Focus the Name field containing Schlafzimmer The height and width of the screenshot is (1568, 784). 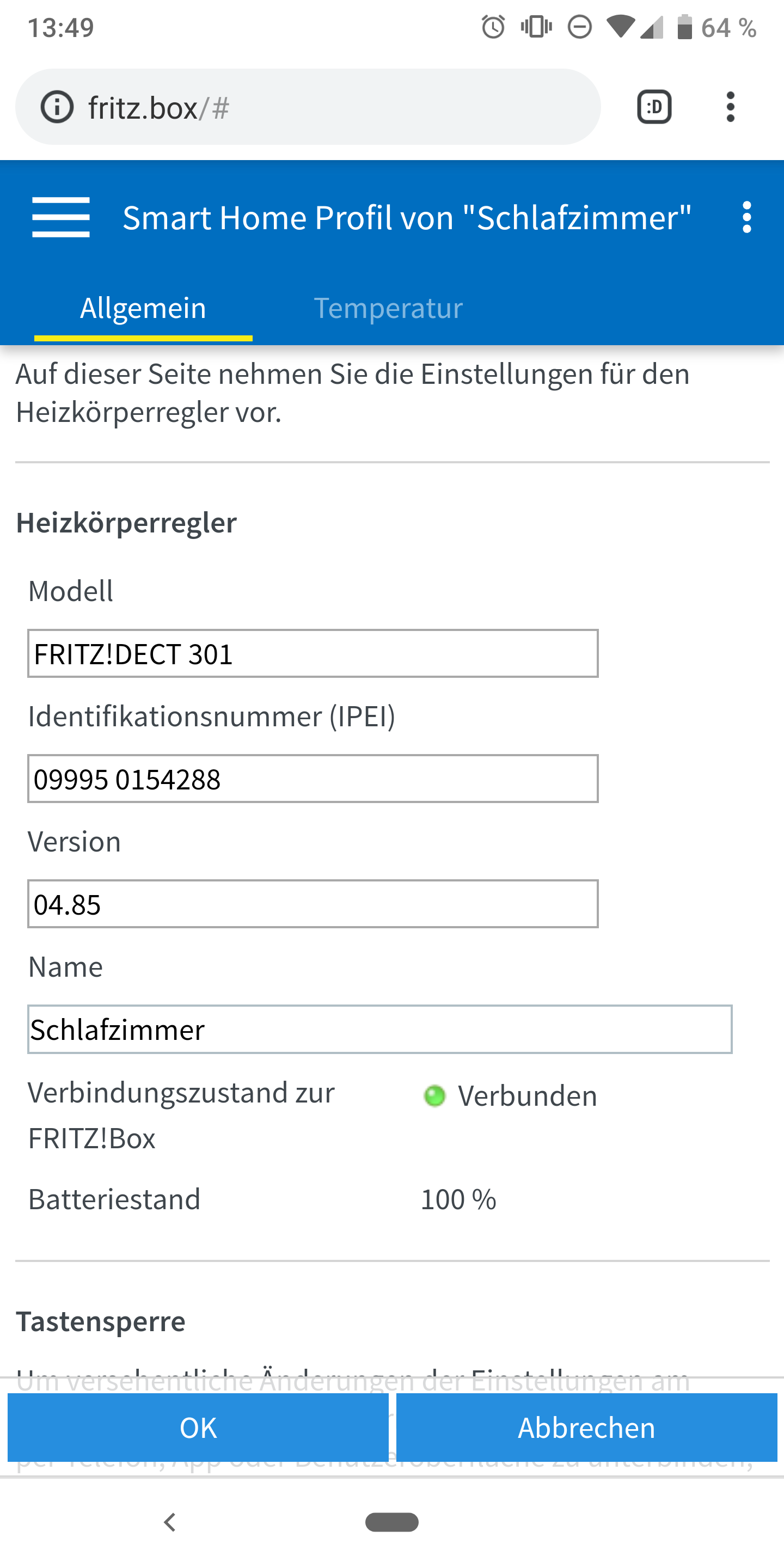click(379, 1030)
